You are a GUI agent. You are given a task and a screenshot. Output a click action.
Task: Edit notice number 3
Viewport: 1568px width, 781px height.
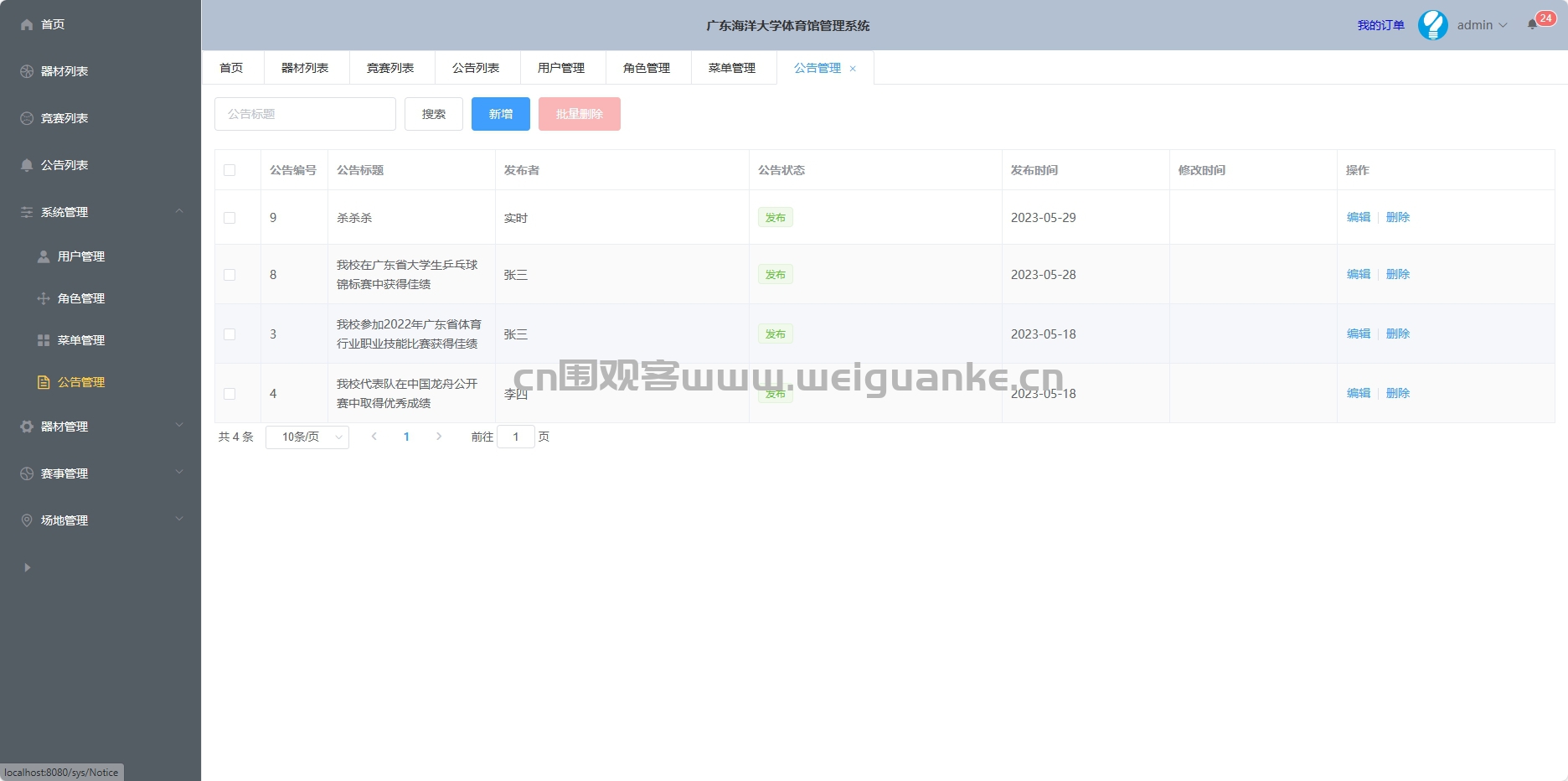(1359, 334)
